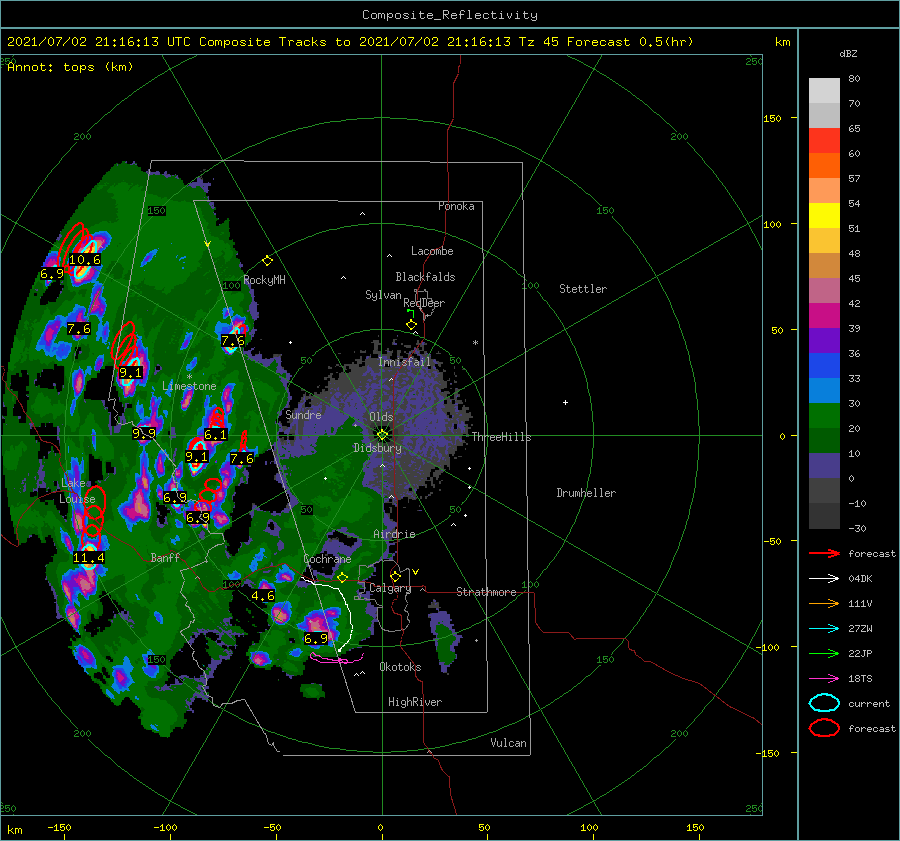900x841 pixels.
Task: Click the yellow 54-51 dBZ color swatch
Action: coord(824,216)
